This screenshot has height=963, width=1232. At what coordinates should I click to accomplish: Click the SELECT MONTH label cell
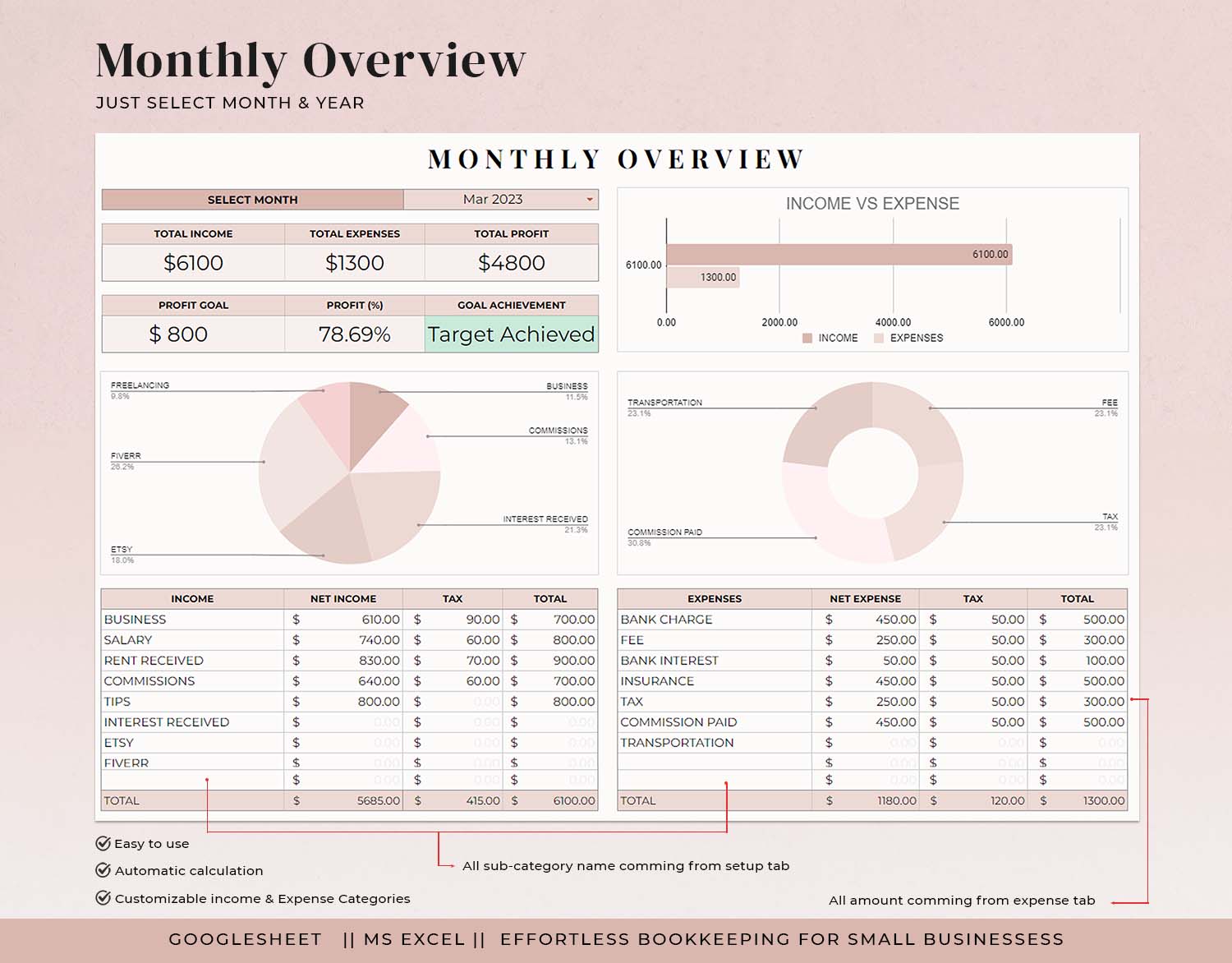point(253,200)
